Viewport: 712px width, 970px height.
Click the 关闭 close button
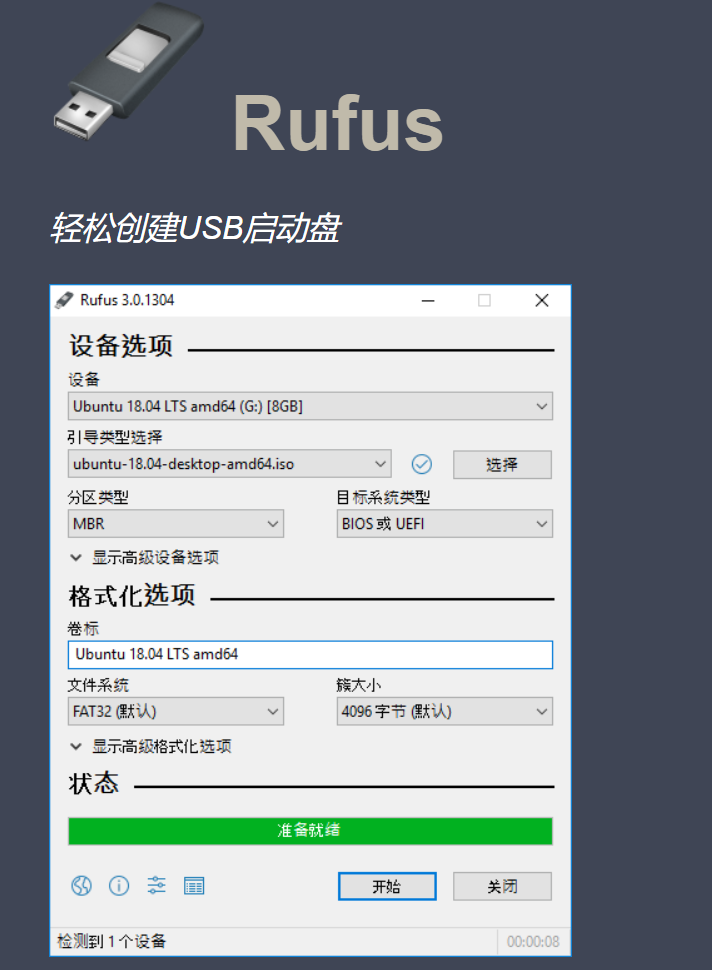502,886
